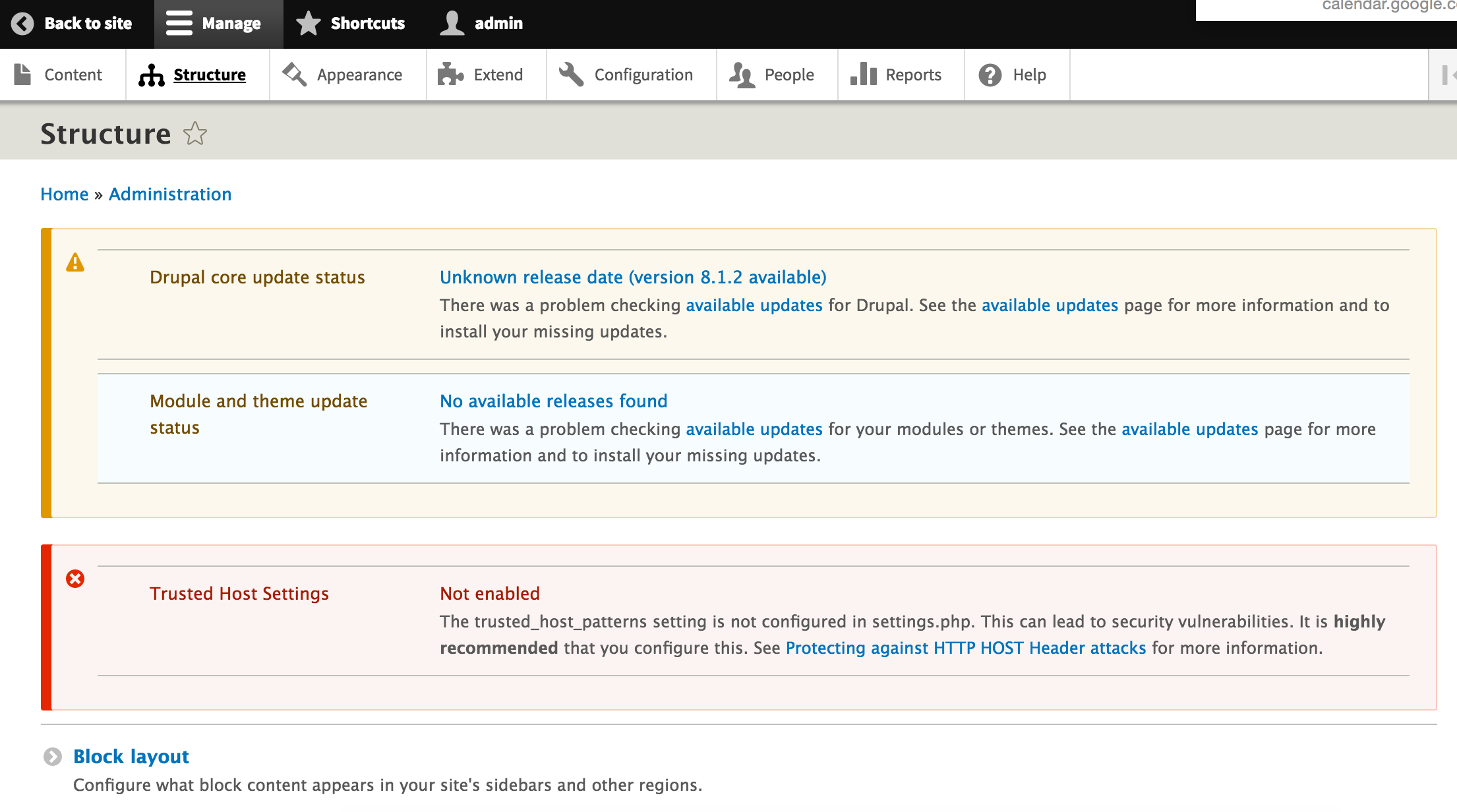Add Structure page to shortcuts star
Screen dimensions: 1457x812
[195, 134]
